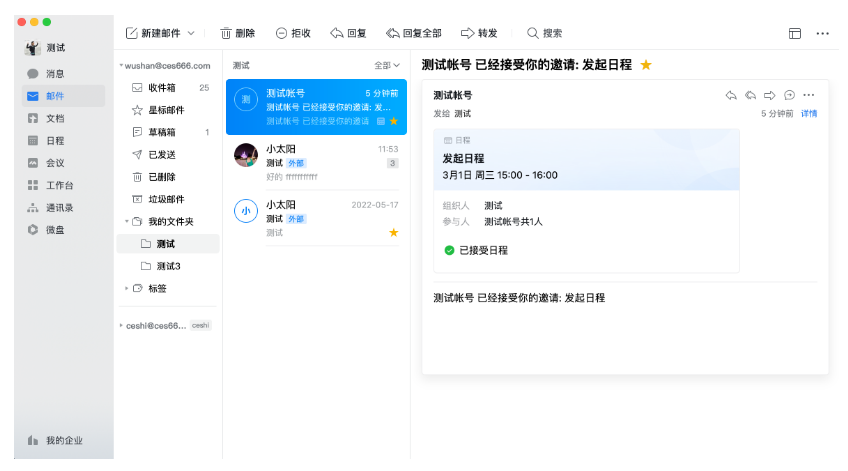Open the dropdown arrow next to 新建邮件
The height and width of the screenshot is (471, 848).
click(191, 34)
